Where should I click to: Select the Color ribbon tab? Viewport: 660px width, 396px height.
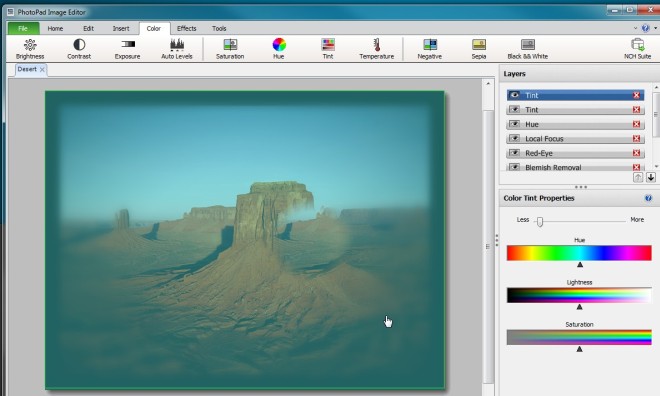point(154,28)
